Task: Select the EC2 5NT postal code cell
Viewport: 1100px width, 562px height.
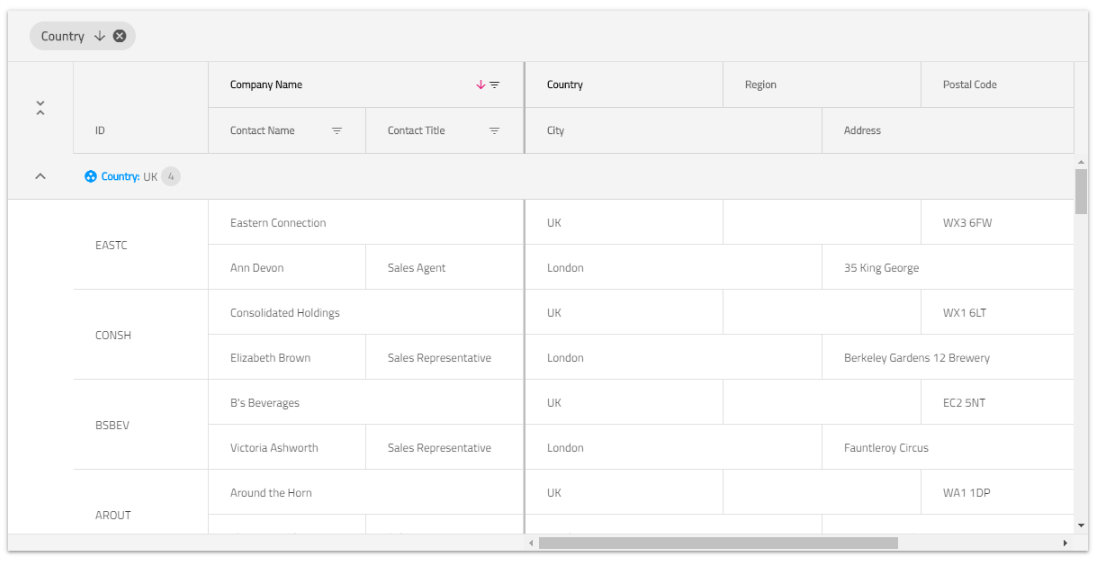Action: [997, 402]
